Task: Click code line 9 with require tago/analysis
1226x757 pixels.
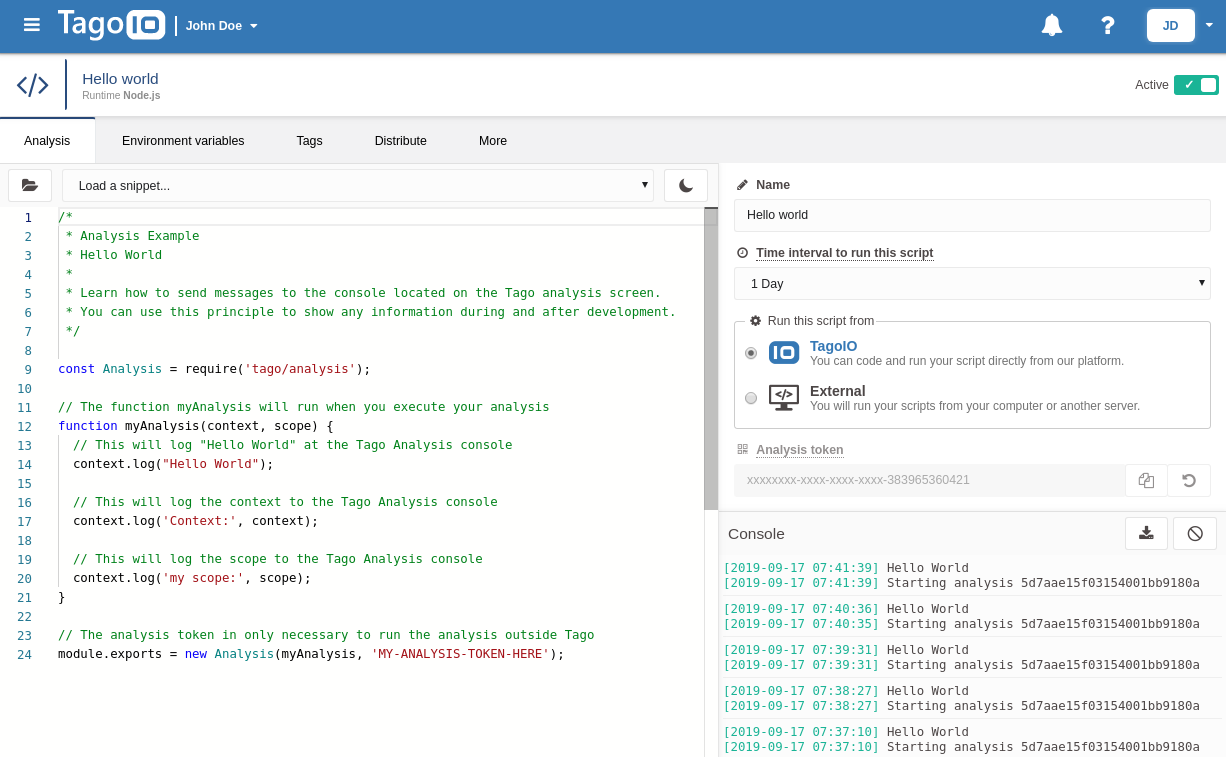Action: 214,369
